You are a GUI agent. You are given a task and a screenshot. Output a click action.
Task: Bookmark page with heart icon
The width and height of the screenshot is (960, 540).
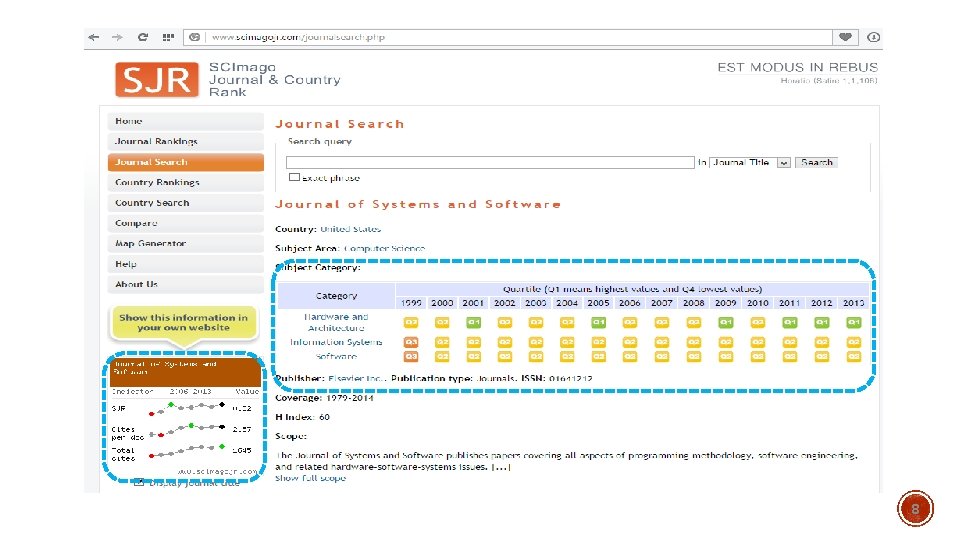845,37
